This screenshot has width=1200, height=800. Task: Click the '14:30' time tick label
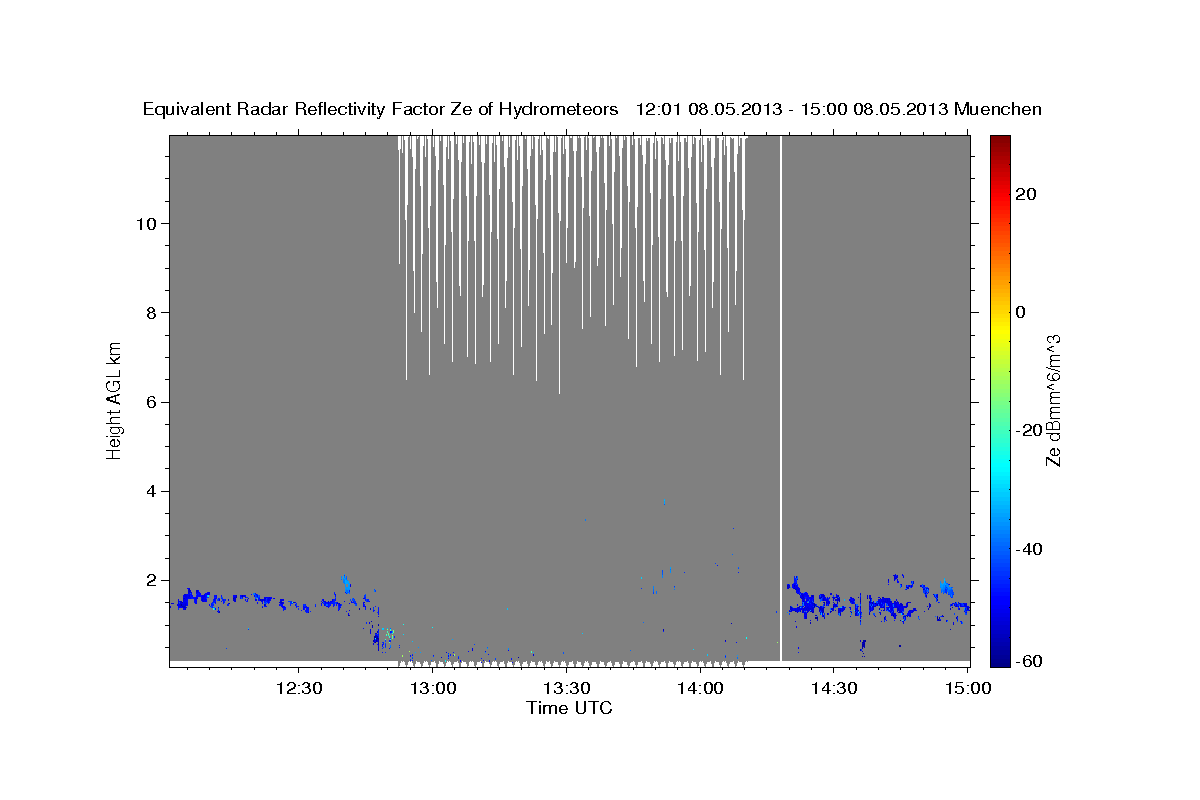[x=834, y=688]
